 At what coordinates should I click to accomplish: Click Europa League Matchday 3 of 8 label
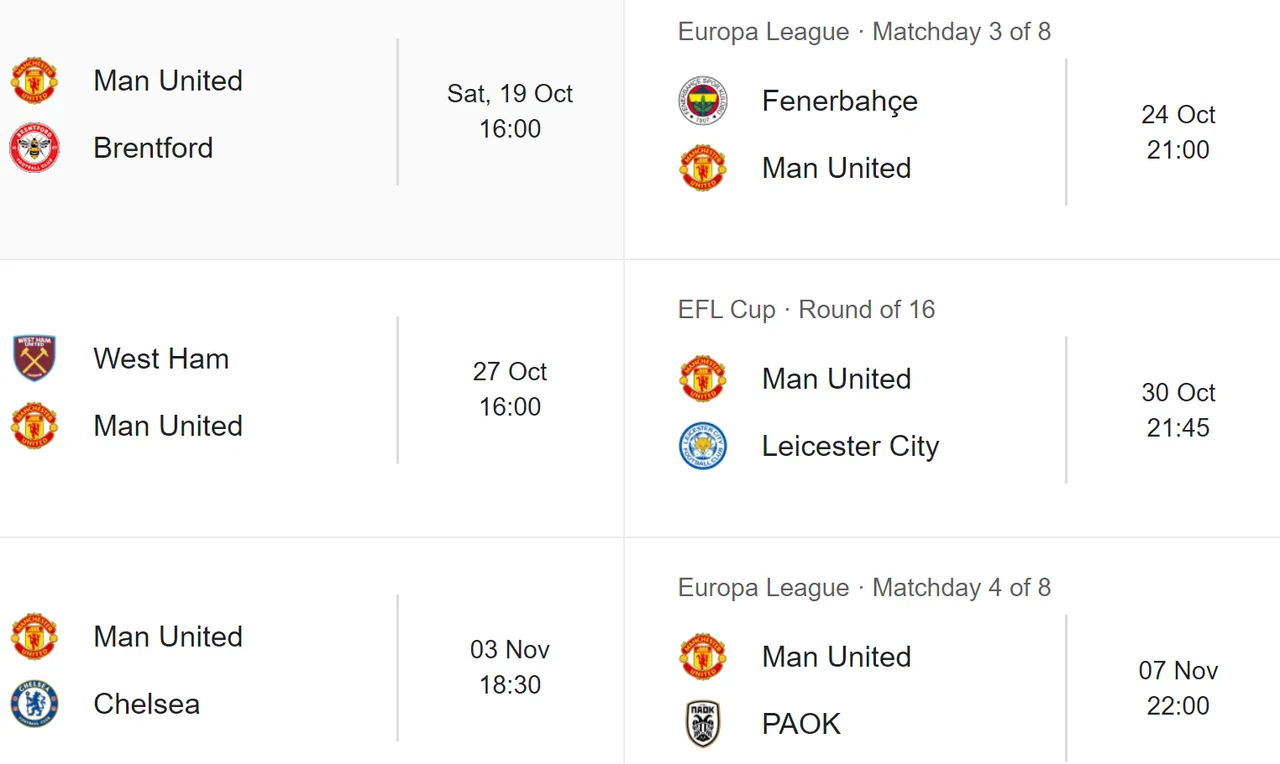(865, 32)
